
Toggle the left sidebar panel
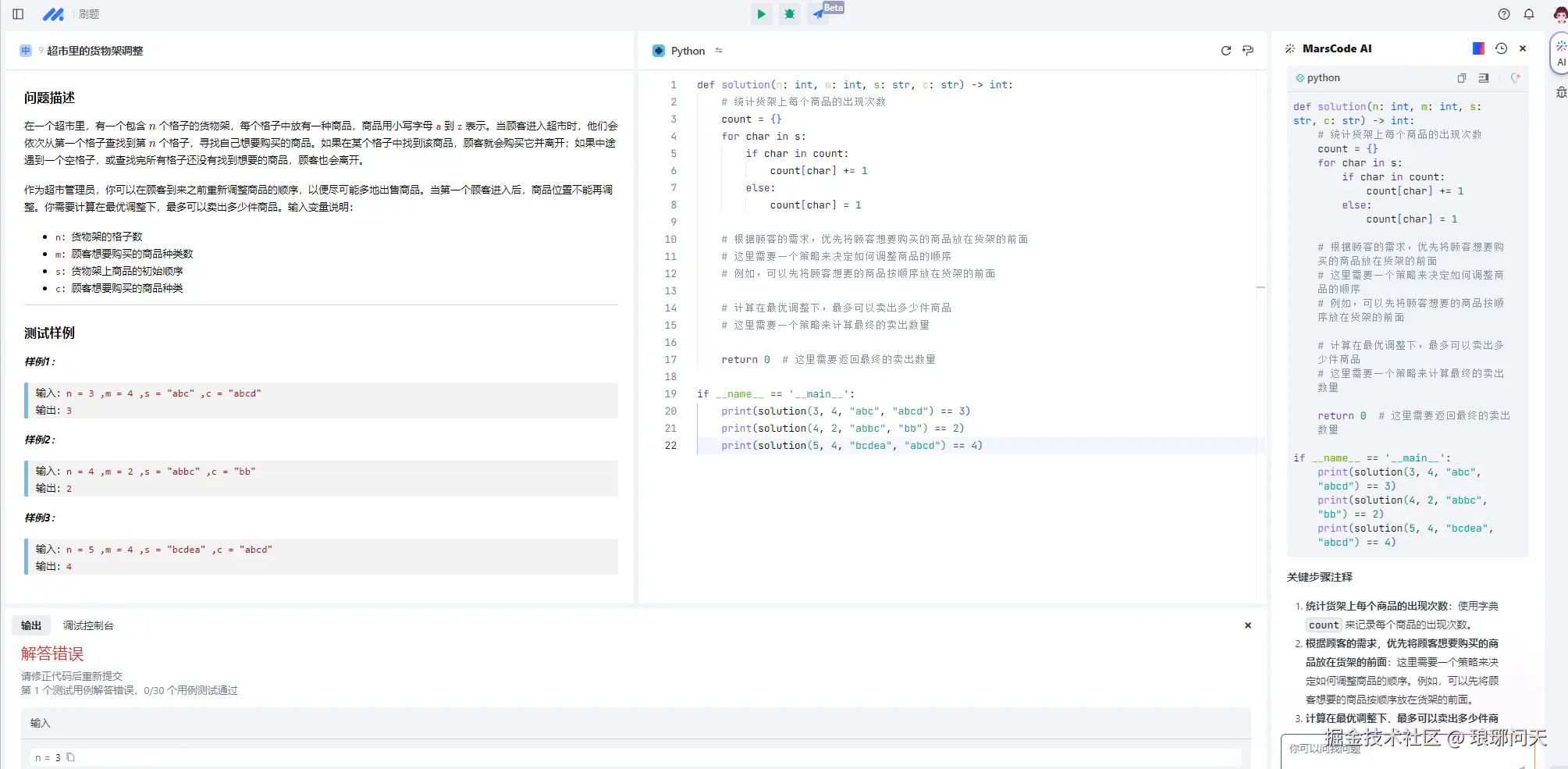[x=18, y=14]
